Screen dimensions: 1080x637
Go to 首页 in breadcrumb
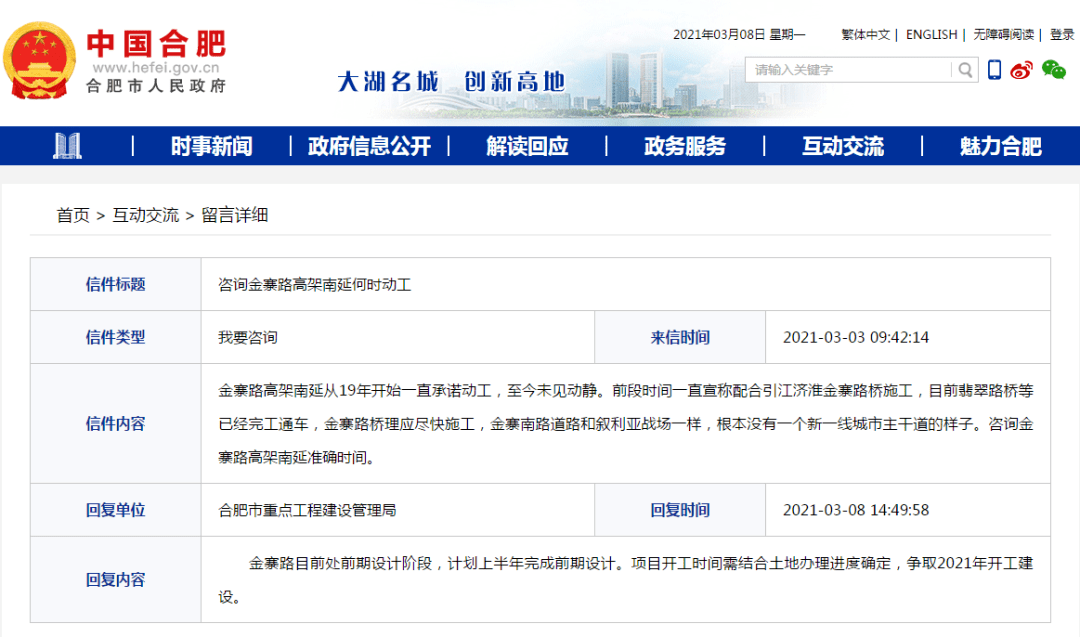point(73,216)
